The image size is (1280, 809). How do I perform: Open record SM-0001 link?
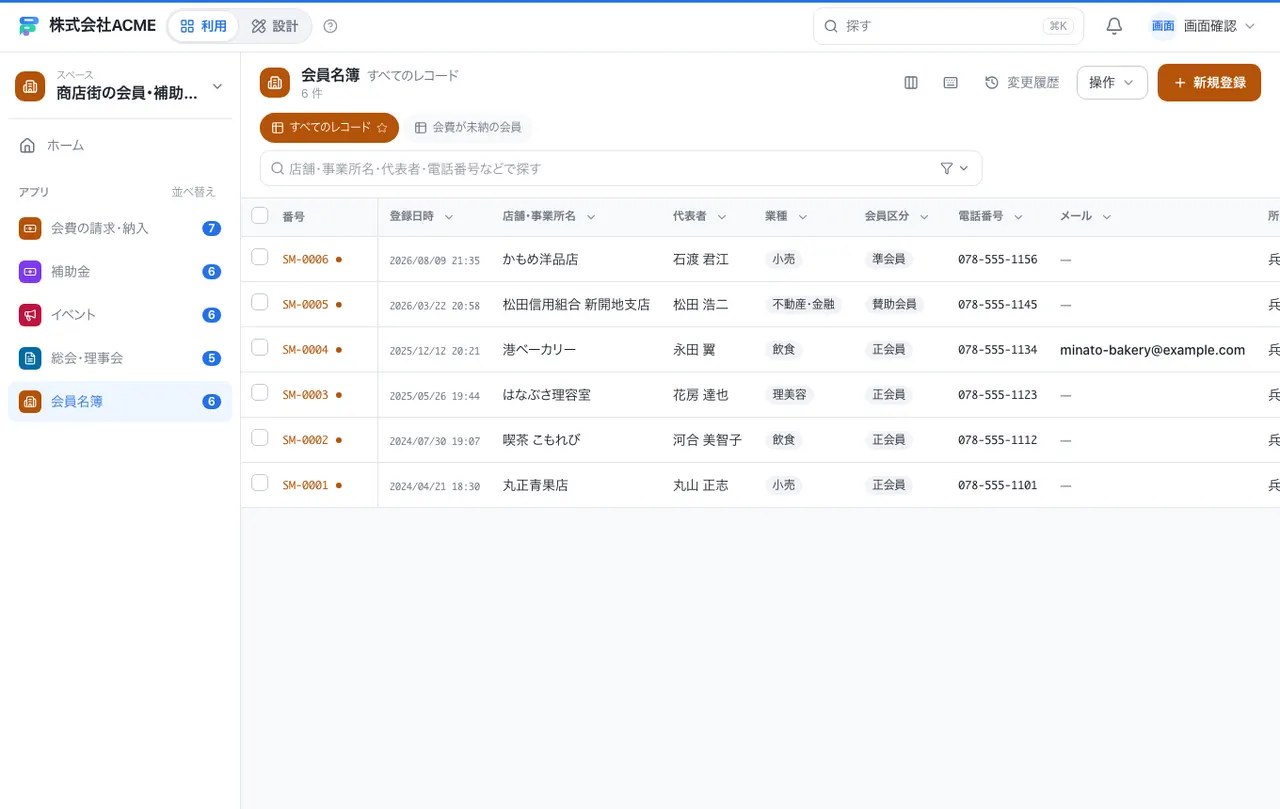[x=305, y=485]
